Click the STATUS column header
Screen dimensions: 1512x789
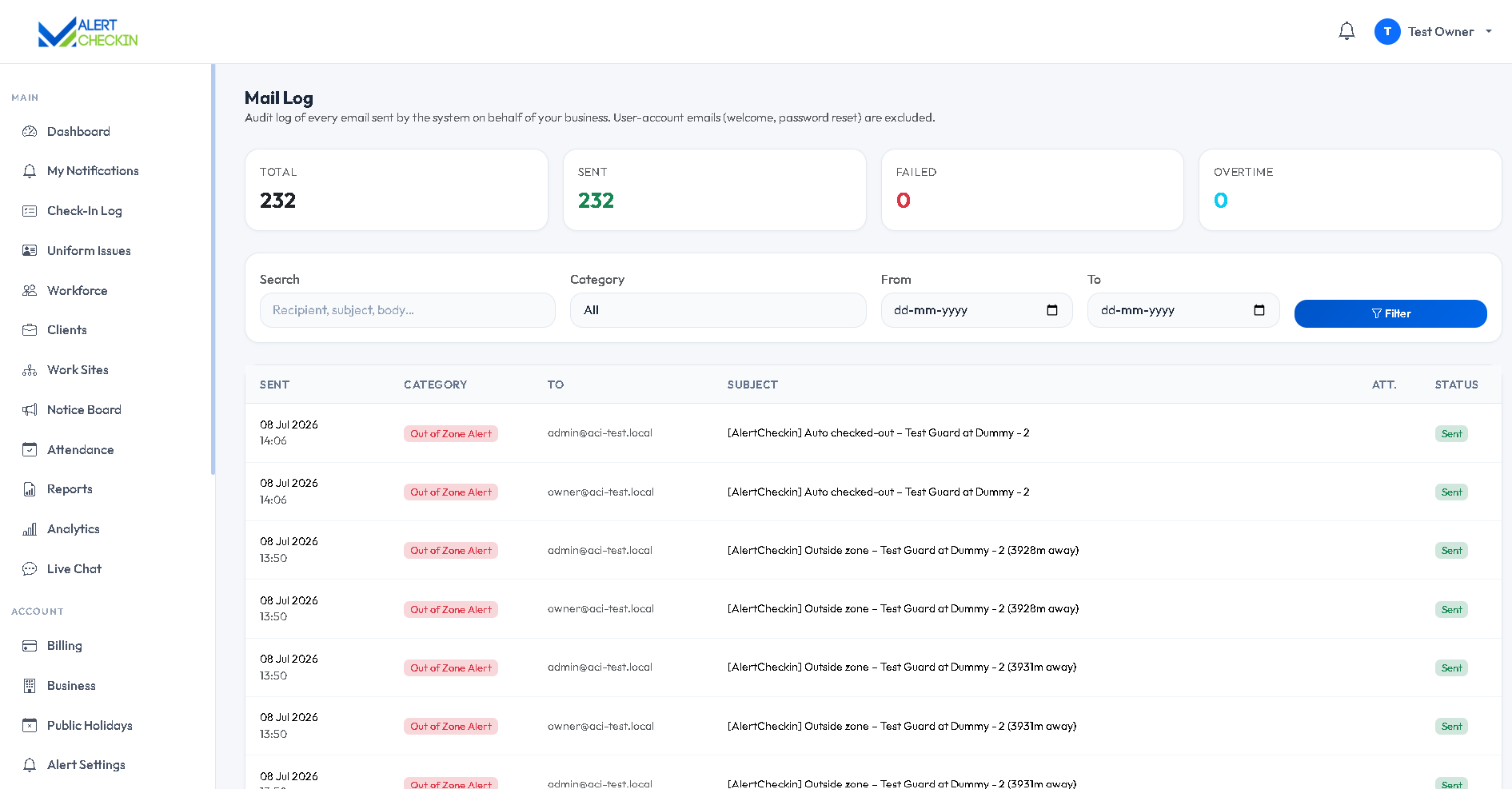(1456, 385)
